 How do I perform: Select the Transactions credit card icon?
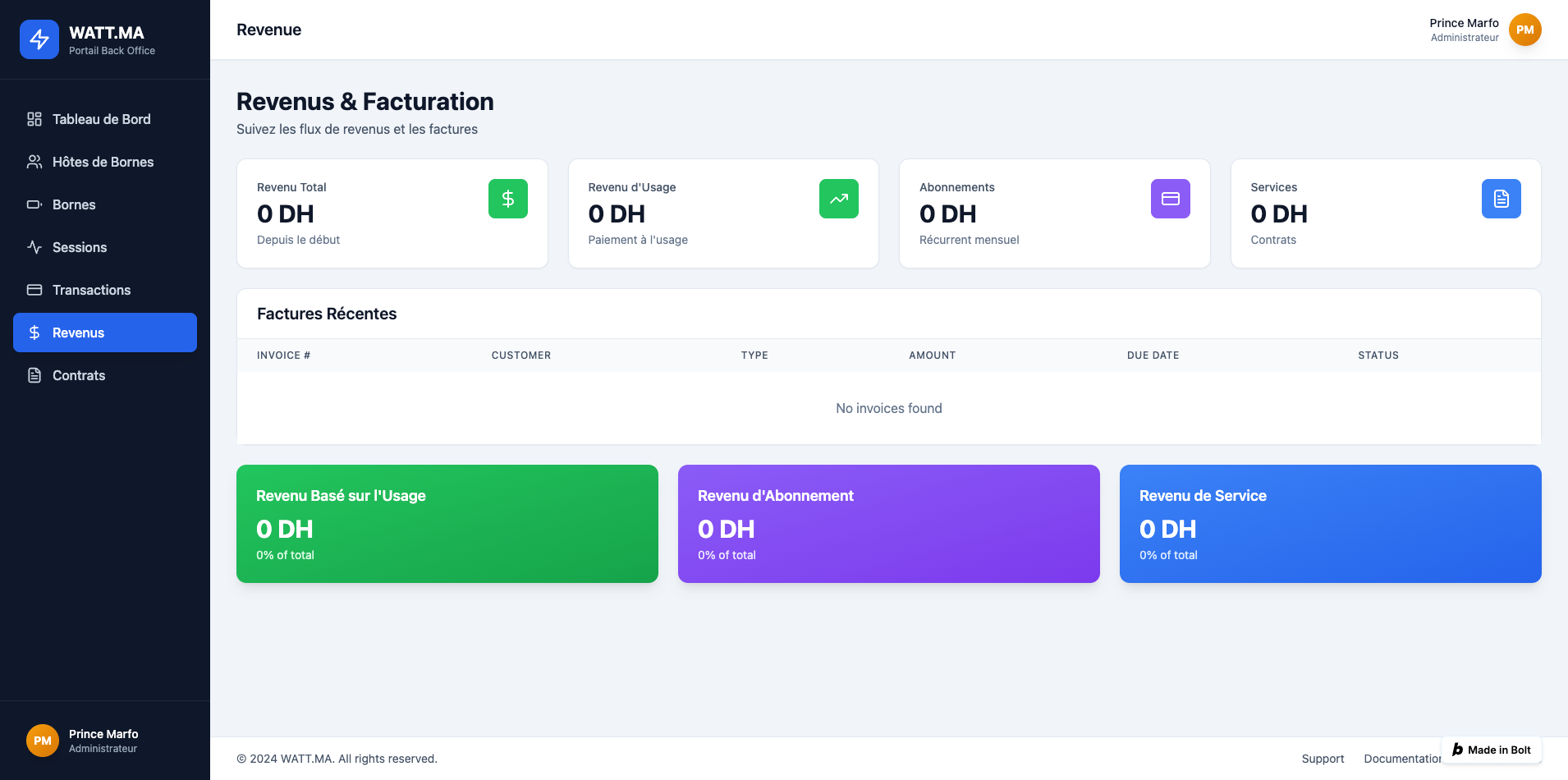tap(34, 290)
